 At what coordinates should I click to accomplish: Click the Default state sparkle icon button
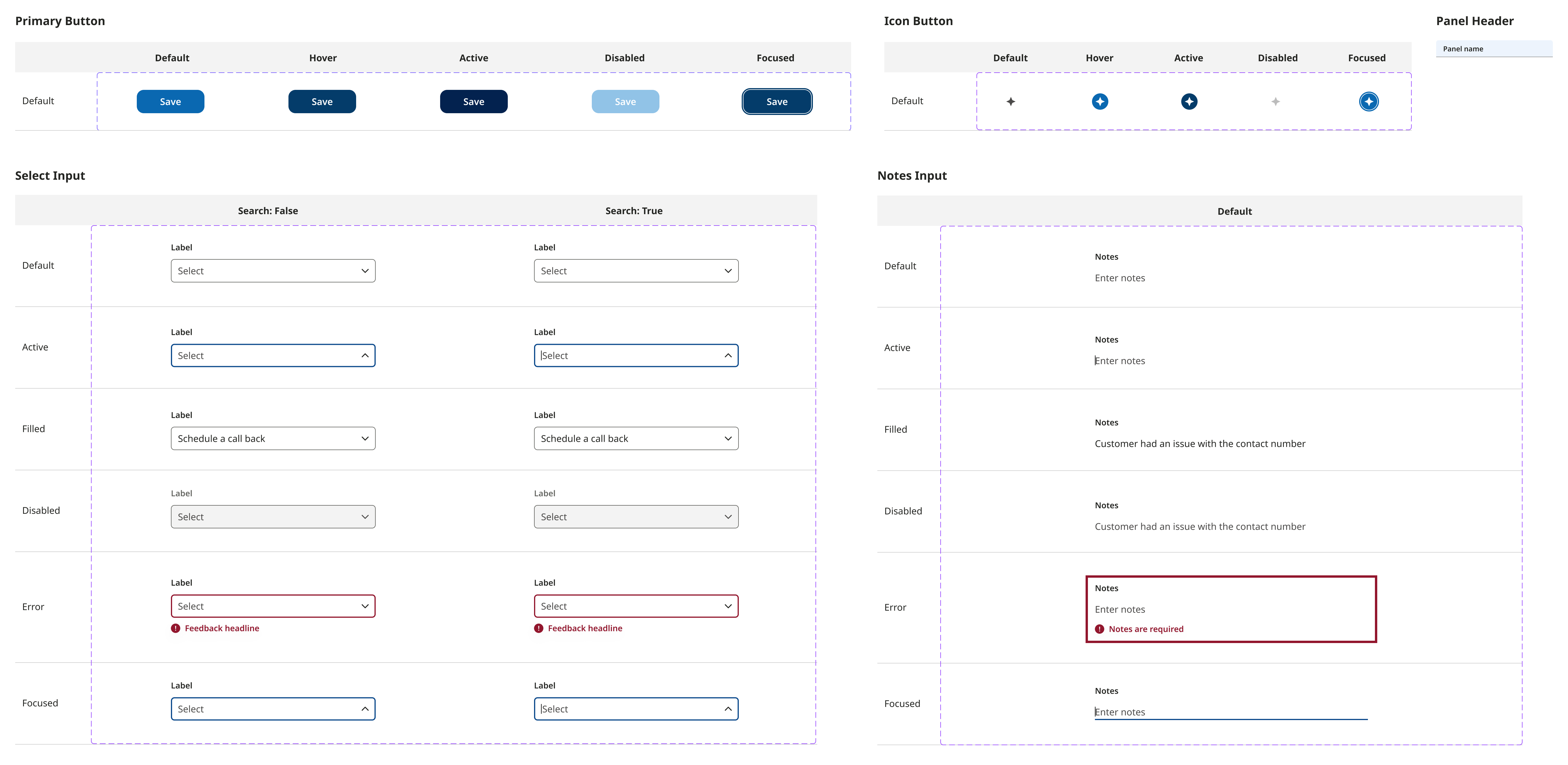click(x=1010, y=101)
